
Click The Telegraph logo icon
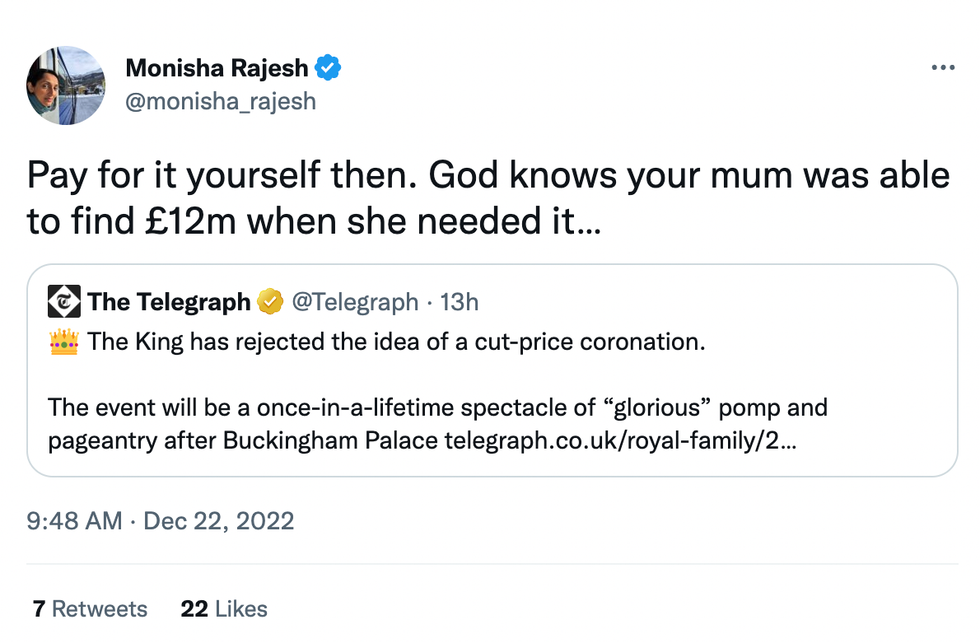[64, 302]
